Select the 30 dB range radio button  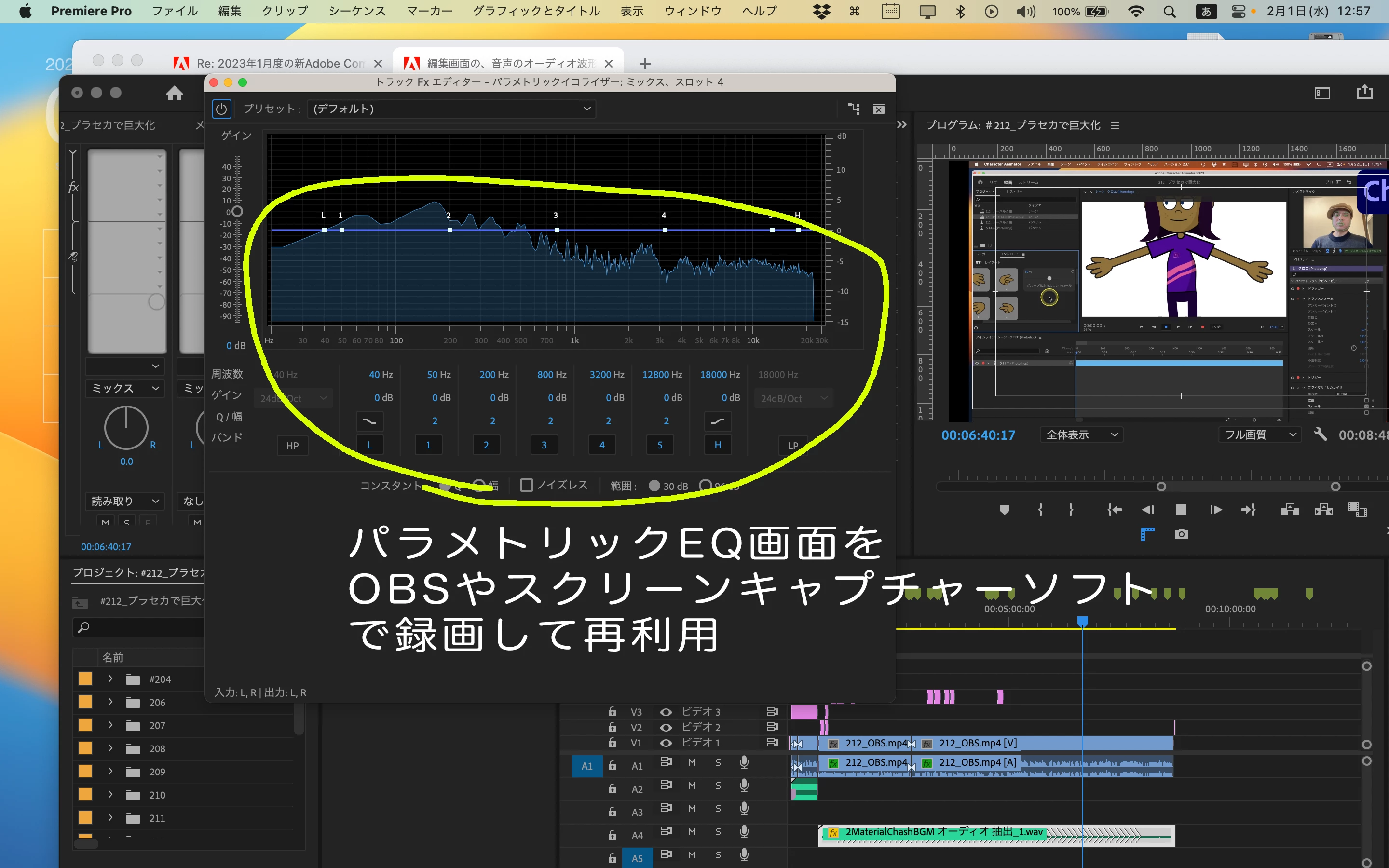[654, 486]
